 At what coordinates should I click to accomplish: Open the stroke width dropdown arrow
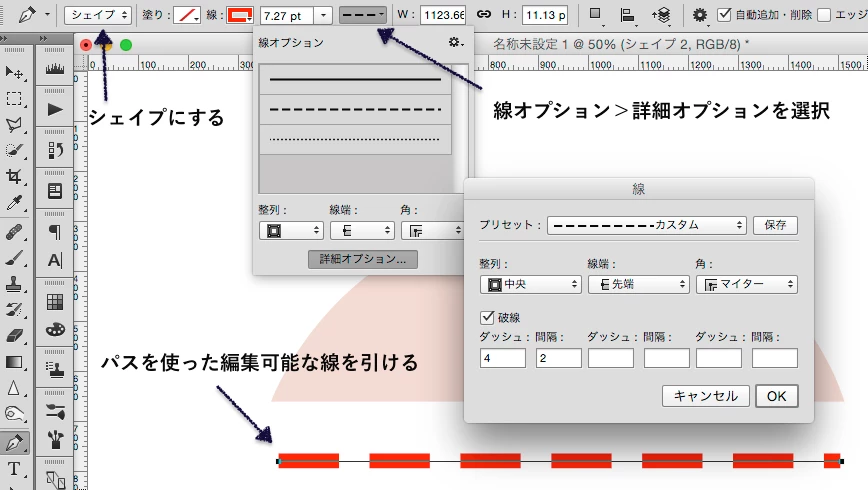click(x=323, y=16)
